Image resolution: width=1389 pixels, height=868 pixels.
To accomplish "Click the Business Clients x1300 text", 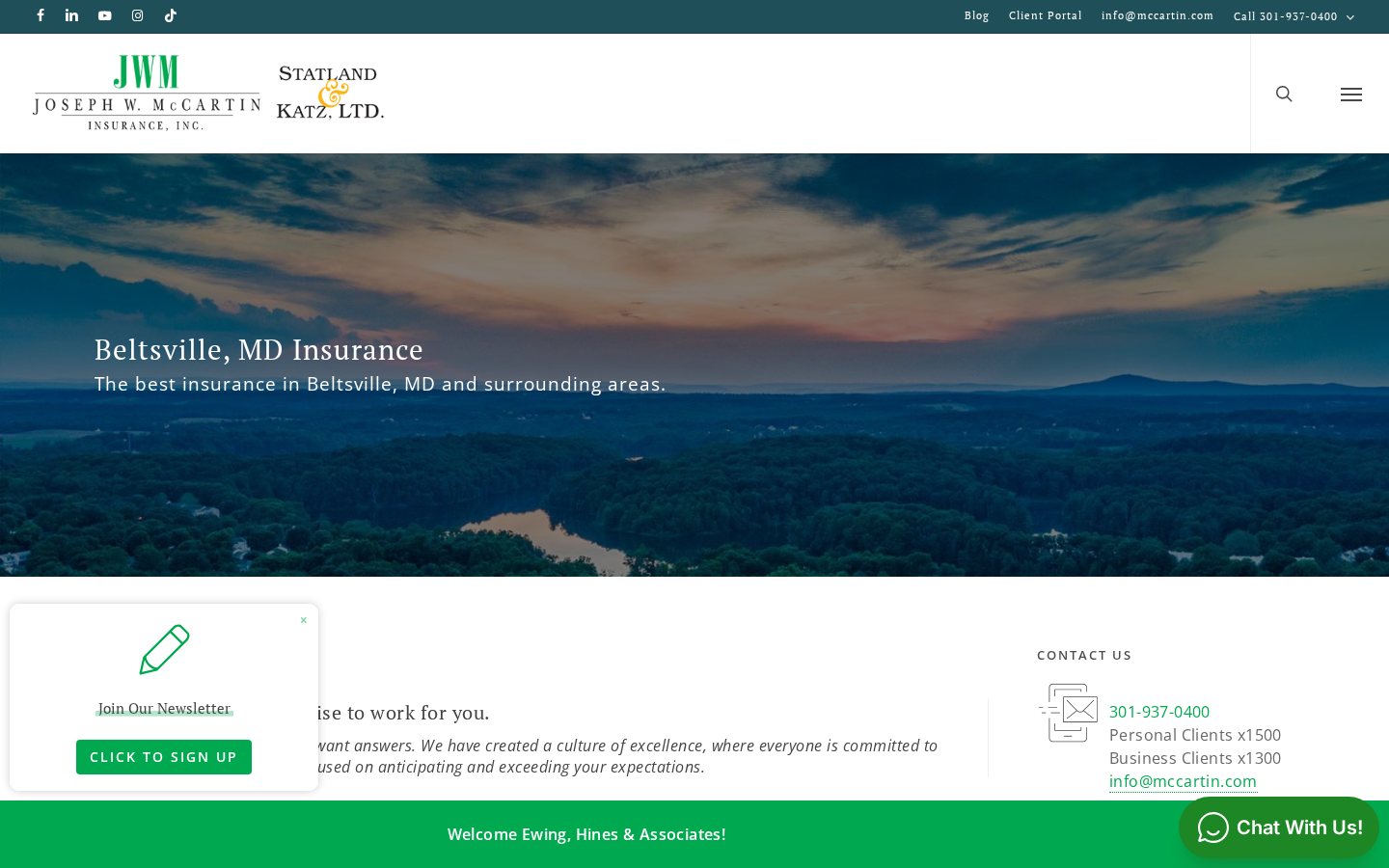I will pyautogui.click(x=1195, y=758).
